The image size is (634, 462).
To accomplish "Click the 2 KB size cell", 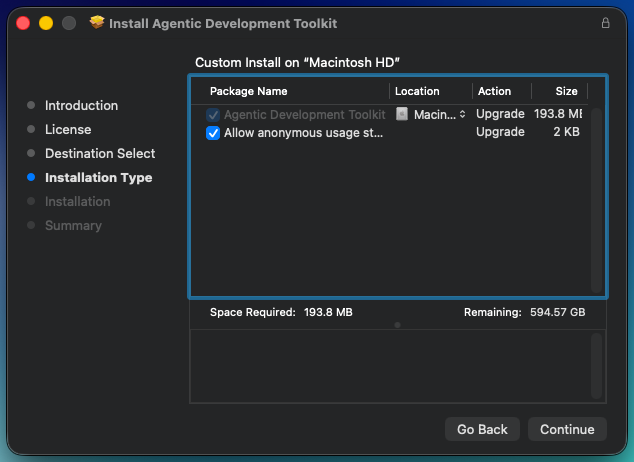I will tap(566, 132).
